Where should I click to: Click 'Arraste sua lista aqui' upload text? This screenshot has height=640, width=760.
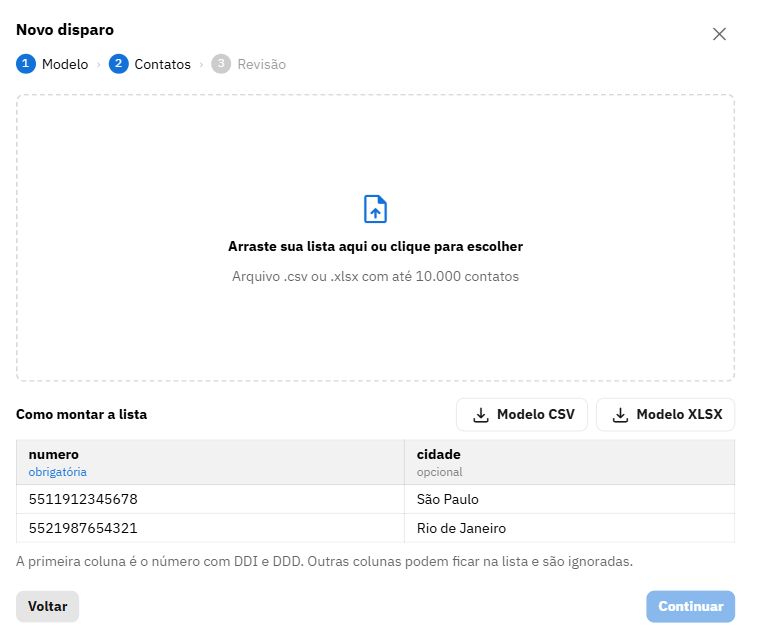[x=376, y=246]
